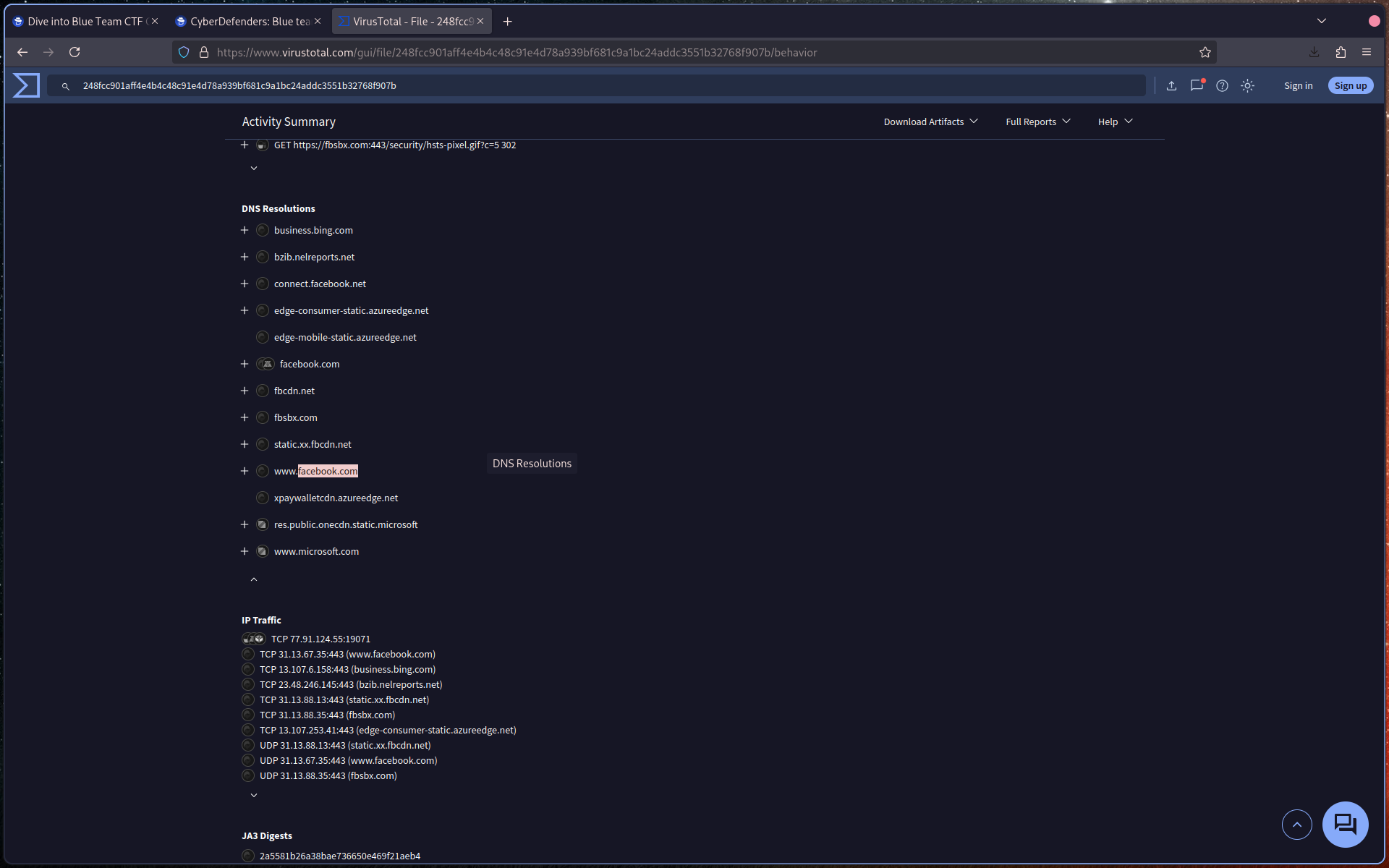Expand the GET fbsbx.com hsts-pixel request
1389x868 pixels.
(245, 145)
